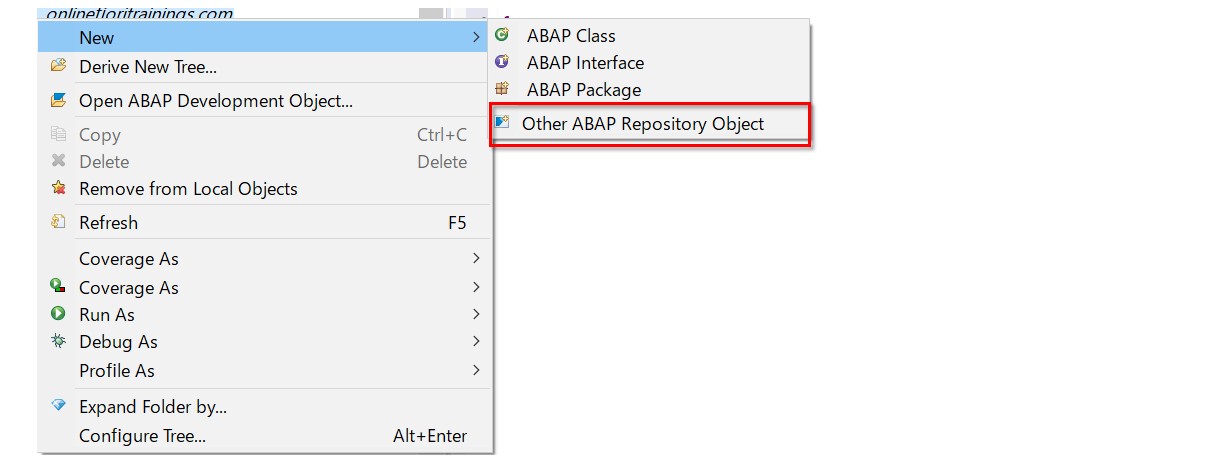This screenshot has height=466, width=1224.
Task: Click the green Run As play icon
Action: click(x=59, y=314)
